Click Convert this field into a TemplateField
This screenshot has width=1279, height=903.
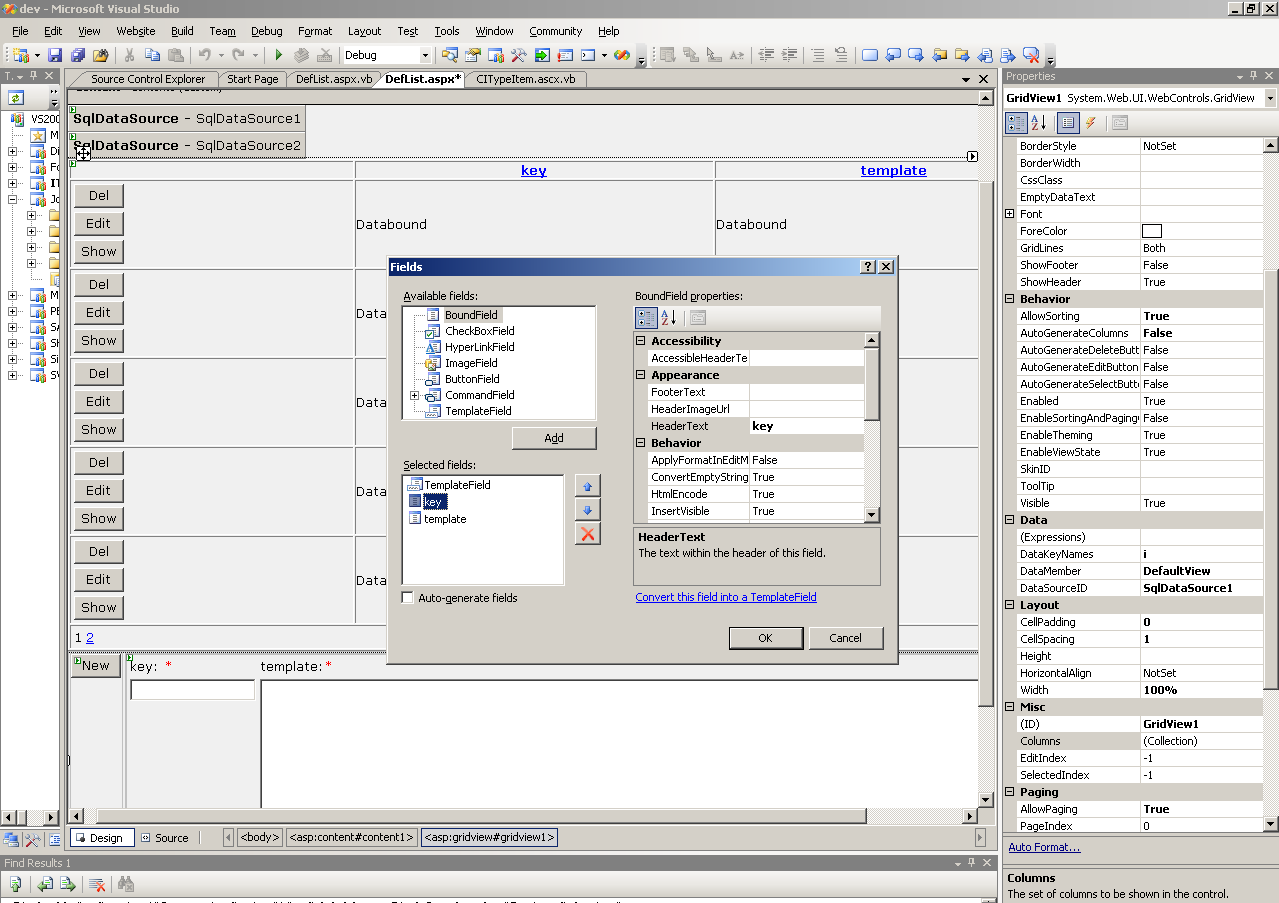tap(726, 597)
